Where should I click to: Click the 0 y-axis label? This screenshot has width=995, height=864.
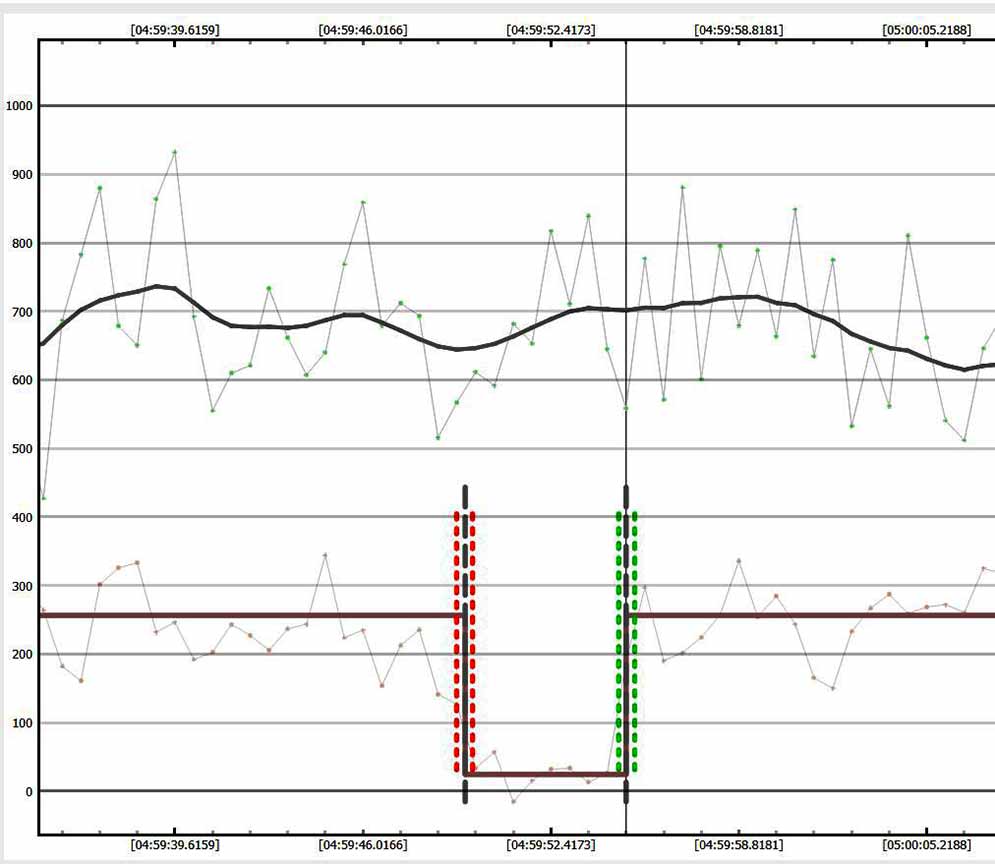29,792
